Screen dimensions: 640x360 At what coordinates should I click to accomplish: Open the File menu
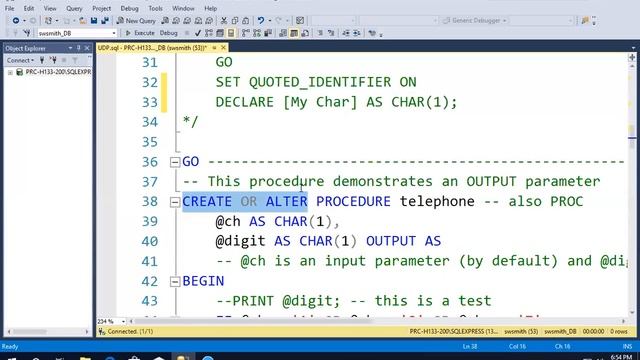pyautogui.click(x=9, y=8)
